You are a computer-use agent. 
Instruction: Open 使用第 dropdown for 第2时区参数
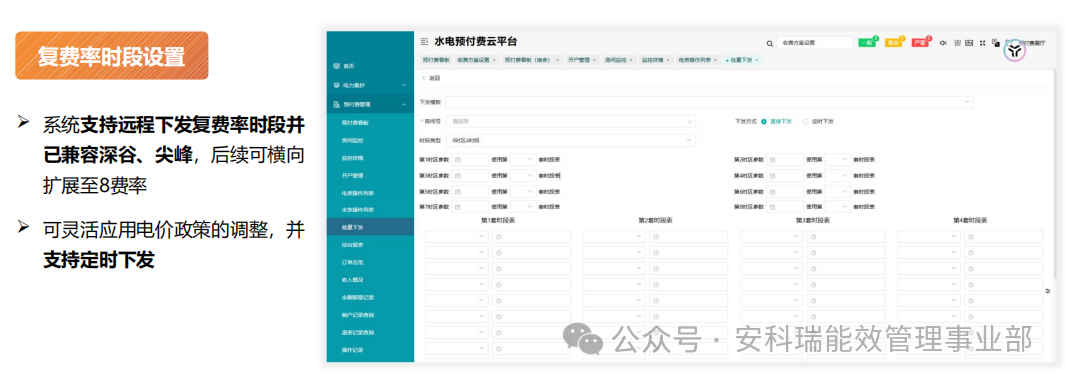838,160
